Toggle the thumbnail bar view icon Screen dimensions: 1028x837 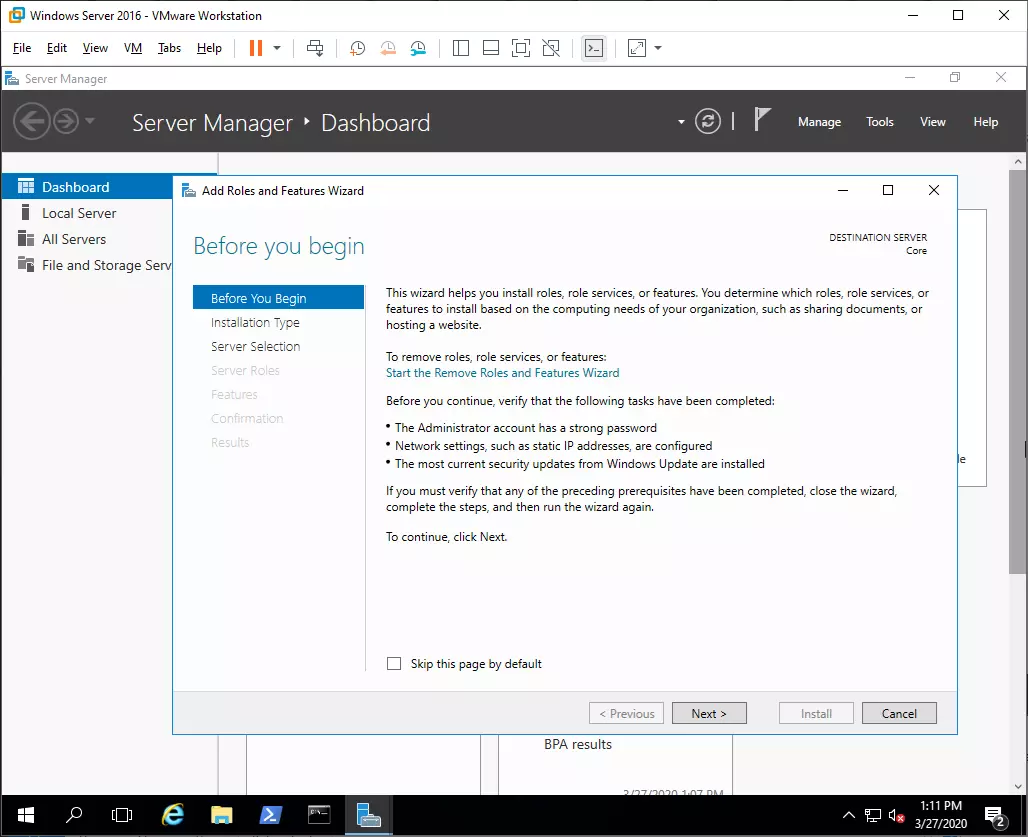(491, 48)
